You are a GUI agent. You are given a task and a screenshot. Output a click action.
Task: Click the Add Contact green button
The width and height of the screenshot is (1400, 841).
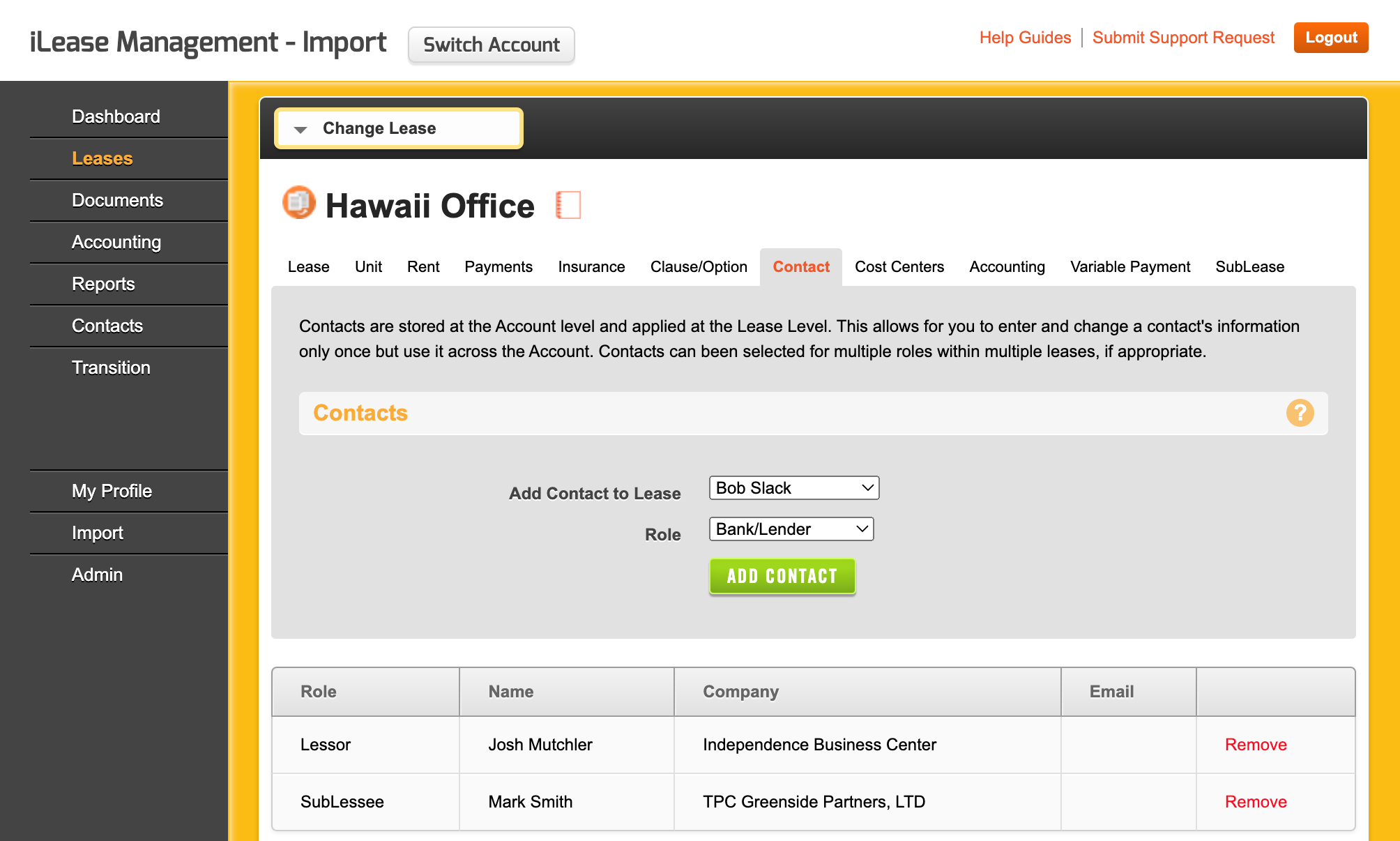[782, 576]
